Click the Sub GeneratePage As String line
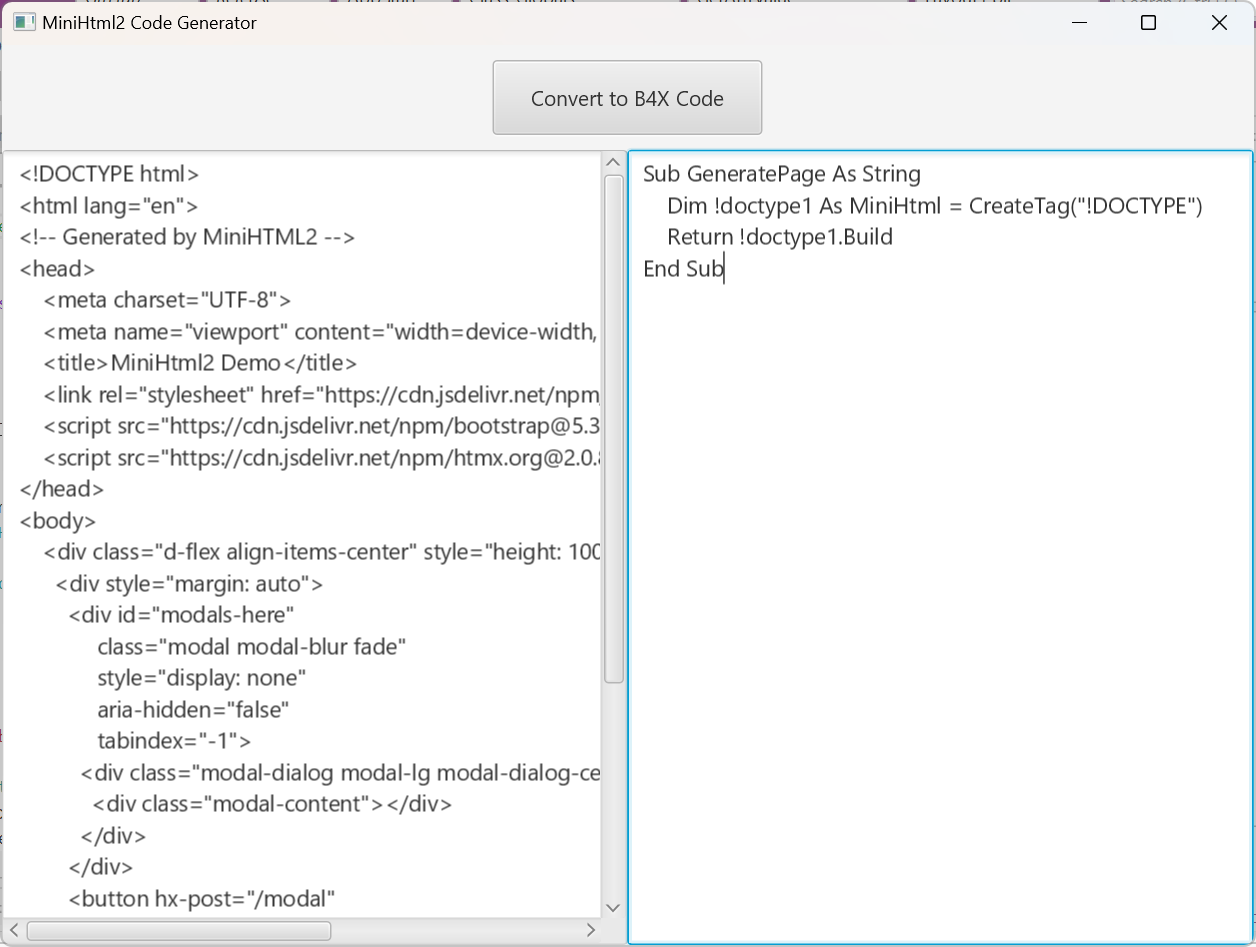Viewport: 1256px width, 947px height. tap(782, 174)
